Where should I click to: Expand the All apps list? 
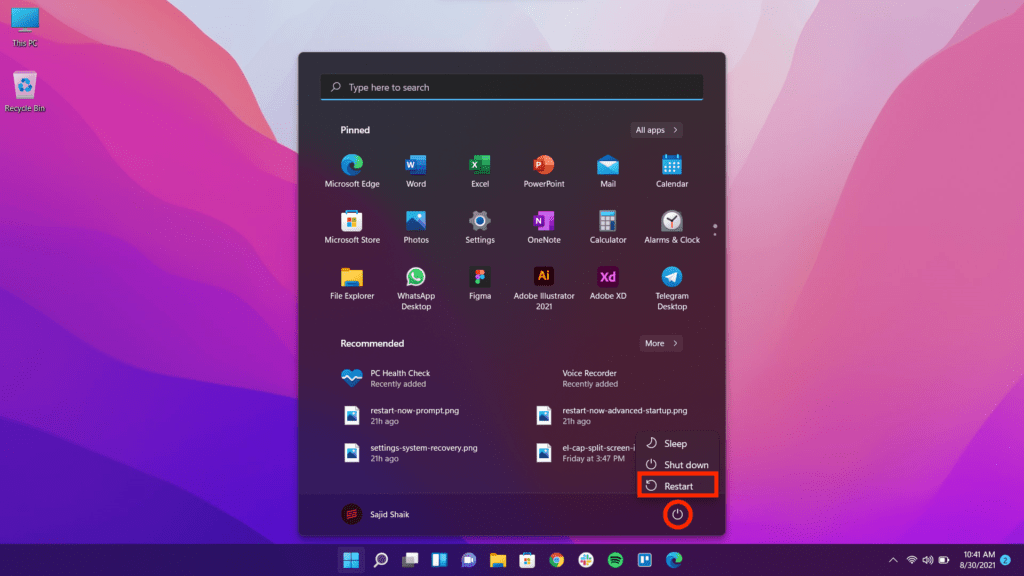656,130
